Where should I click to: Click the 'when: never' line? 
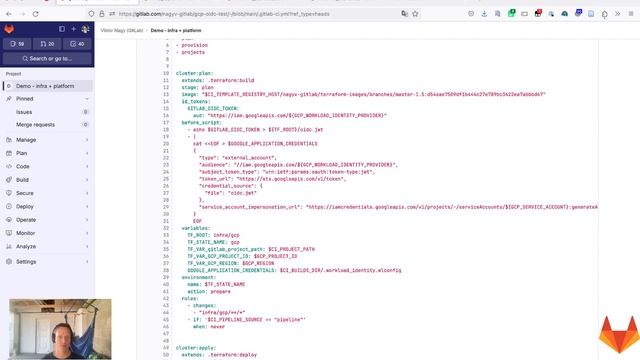point(209,327)
